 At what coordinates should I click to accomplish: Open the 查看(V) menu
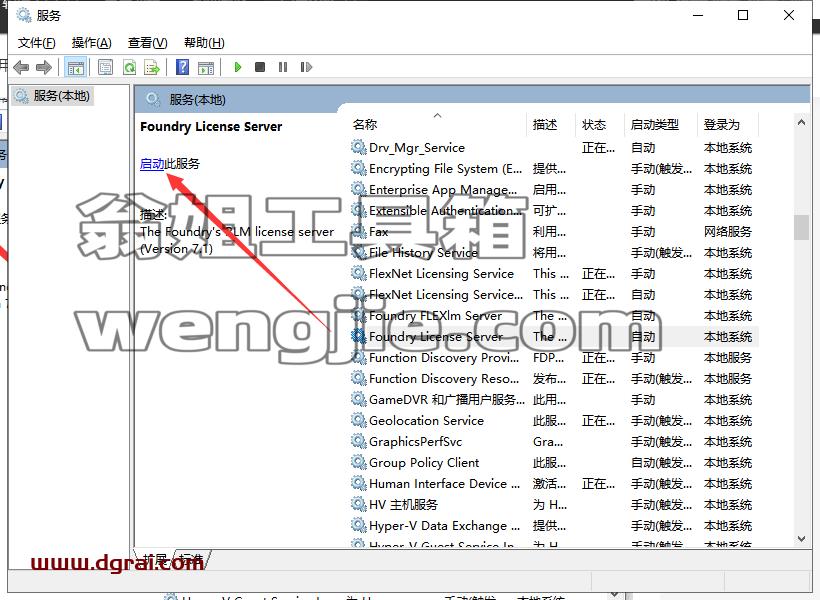tap(147, 43)
